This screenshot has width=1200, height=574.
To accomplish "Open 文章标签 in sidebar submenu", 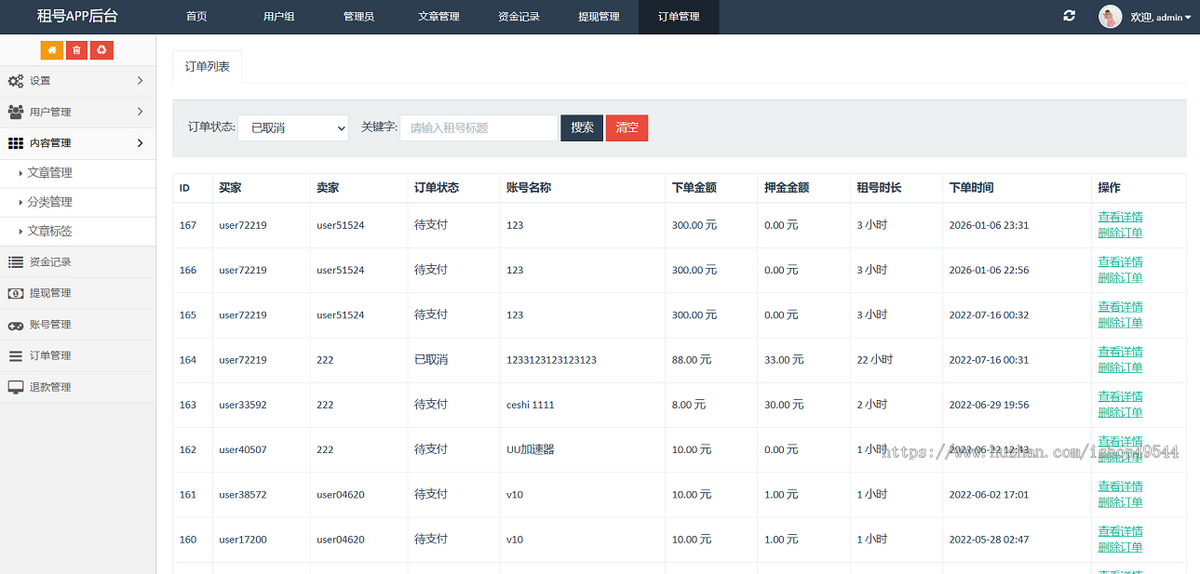I will (x=50, y=231).
